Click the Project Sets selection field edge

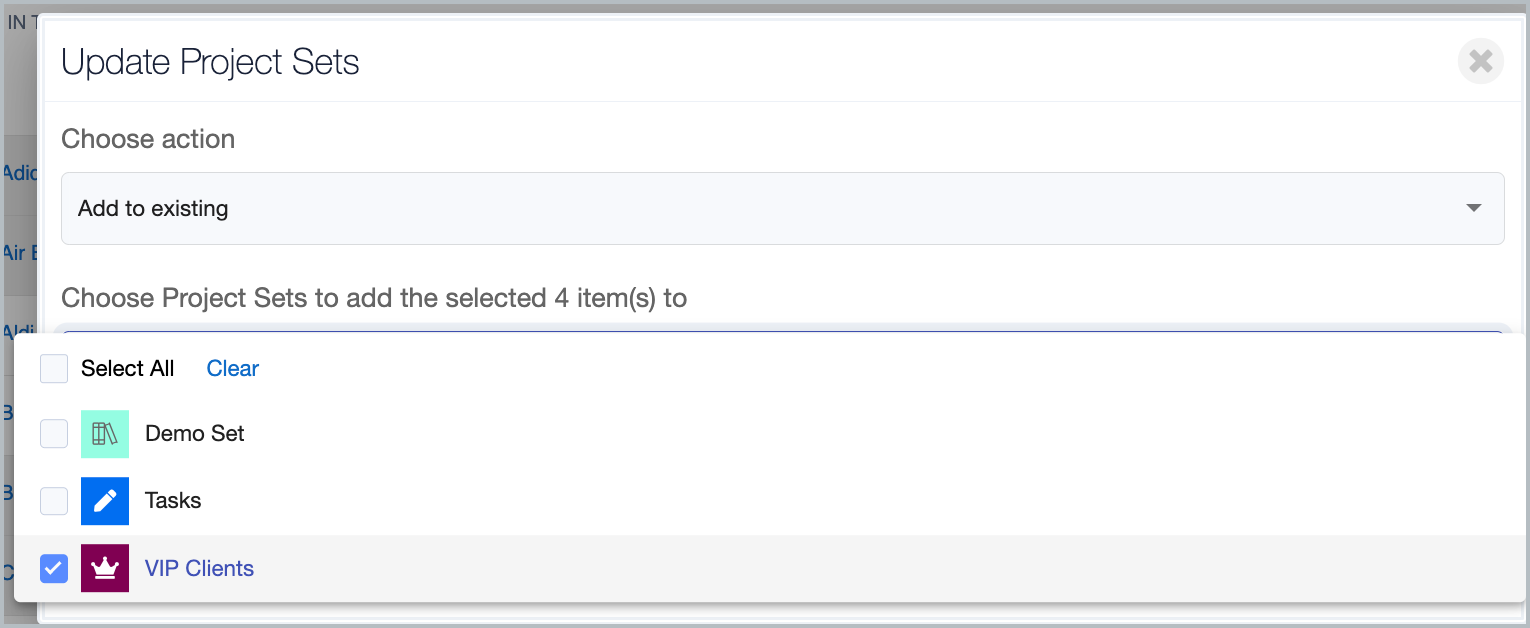783,328
